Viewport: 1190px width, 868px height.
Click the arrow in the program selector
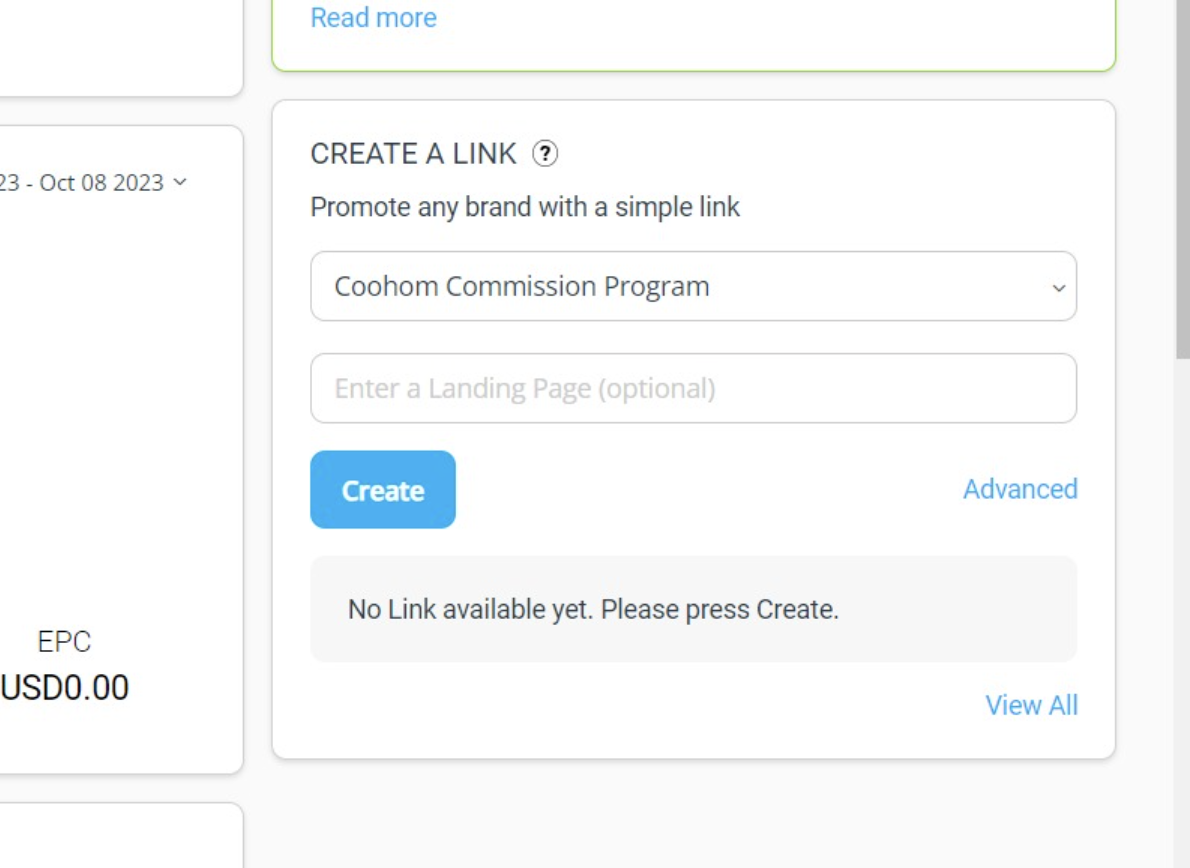coord(1059,288)
